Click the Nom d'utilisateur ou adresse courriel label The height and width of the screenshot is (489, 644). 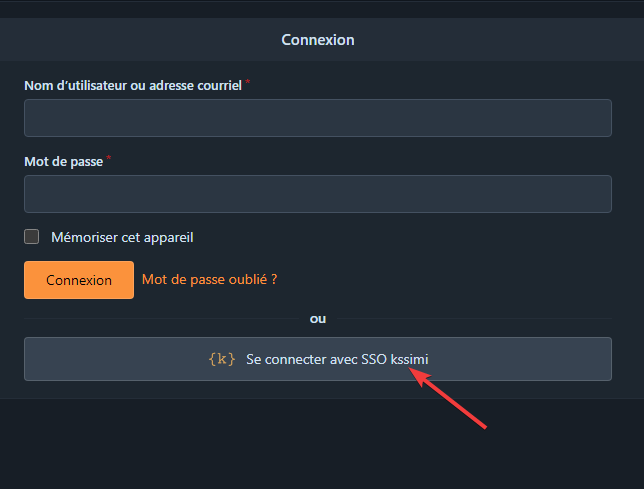(x=133, y=85)
